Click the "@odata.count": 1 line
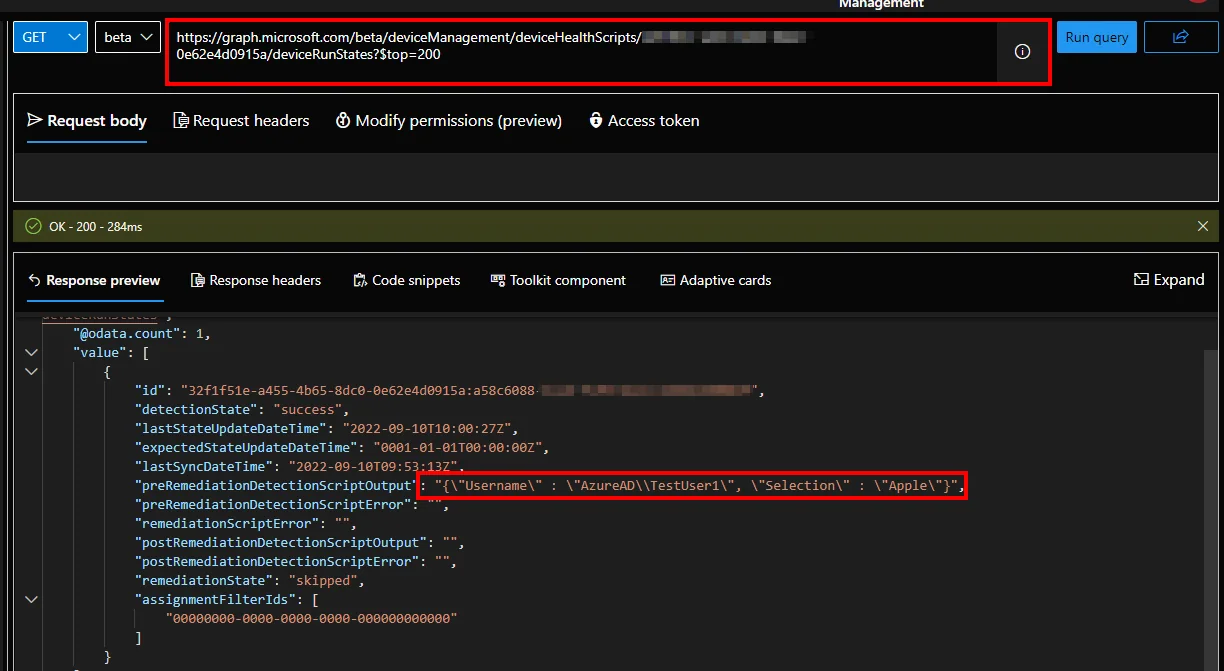Viewport: 1224px width, 671px height. [x=142, y=333]
